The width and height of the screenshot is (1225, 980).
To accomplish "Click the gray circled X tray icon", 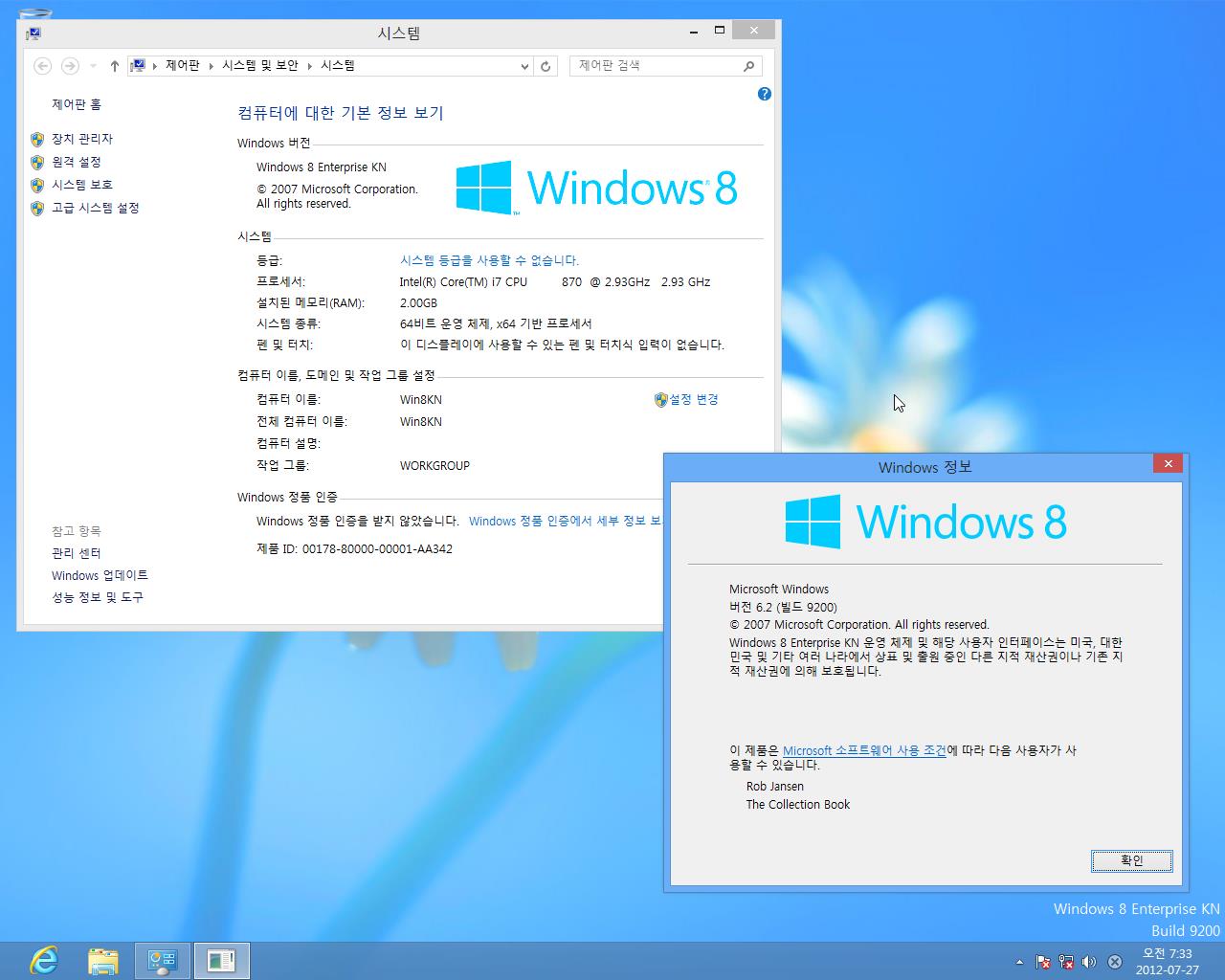I will 1115,962.
